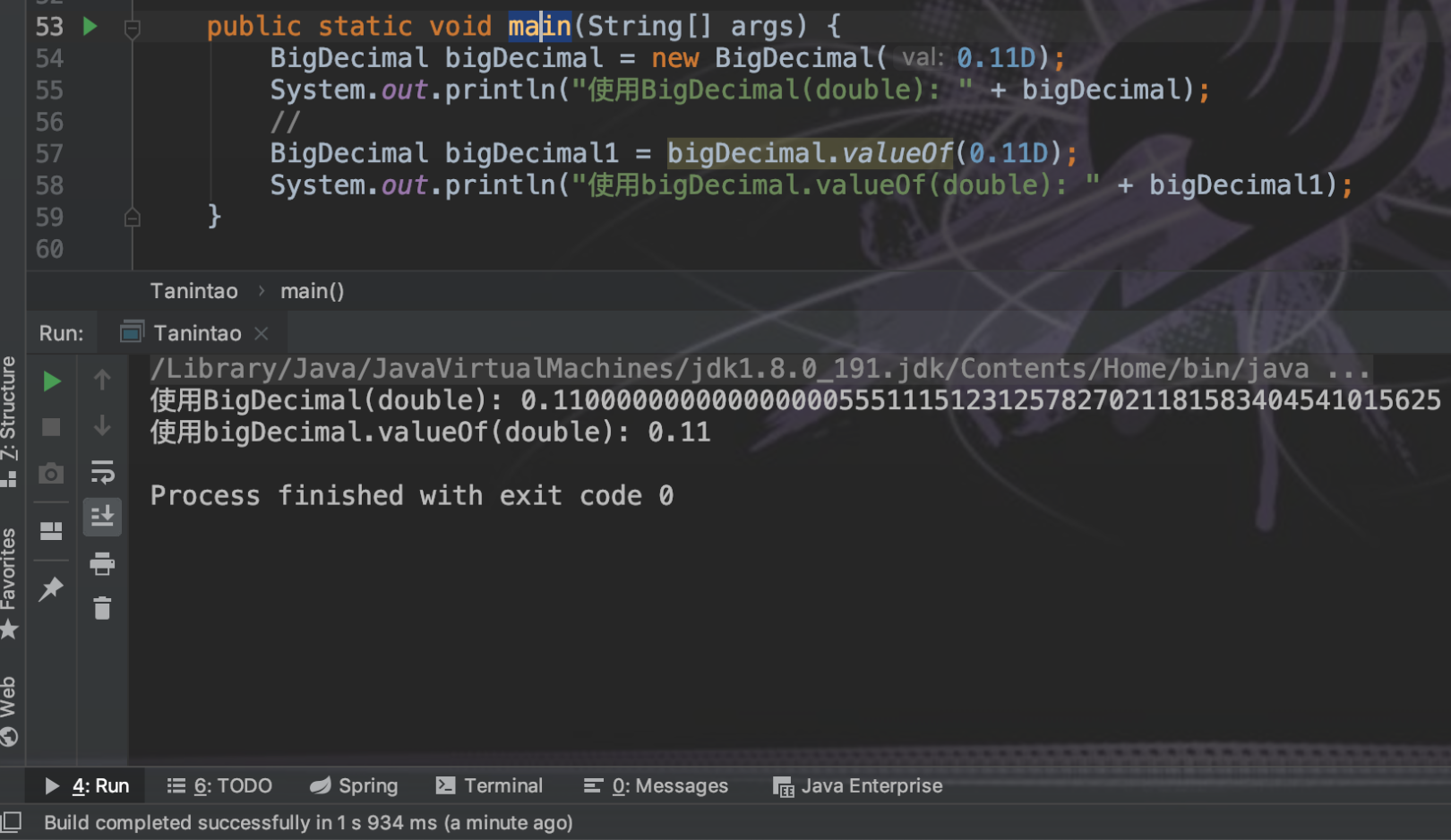Image resolution: width=1451 pixels, height=840 pixels.
Task: Clear all console output with the trash icon
Action: 102,609
